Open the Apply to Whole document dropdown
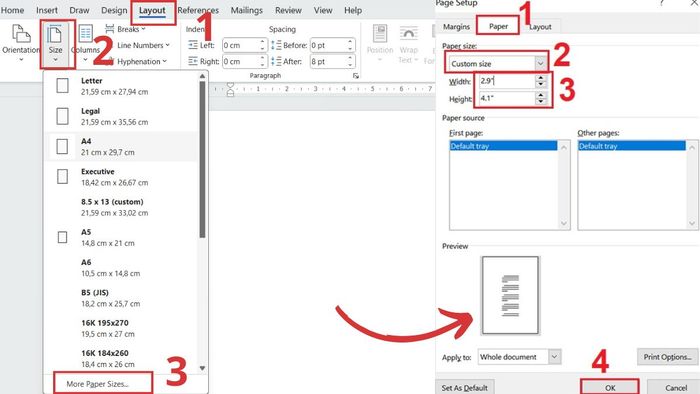Image resolution: width=700 pixels, height=394 pixels. tap(519, 357)
